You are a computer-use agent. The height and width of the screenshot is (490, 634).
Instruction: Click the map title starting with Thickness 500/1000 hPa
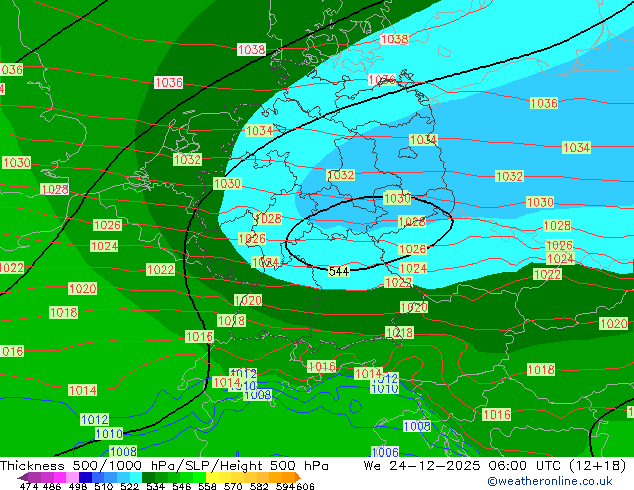(x=164, y=466)
